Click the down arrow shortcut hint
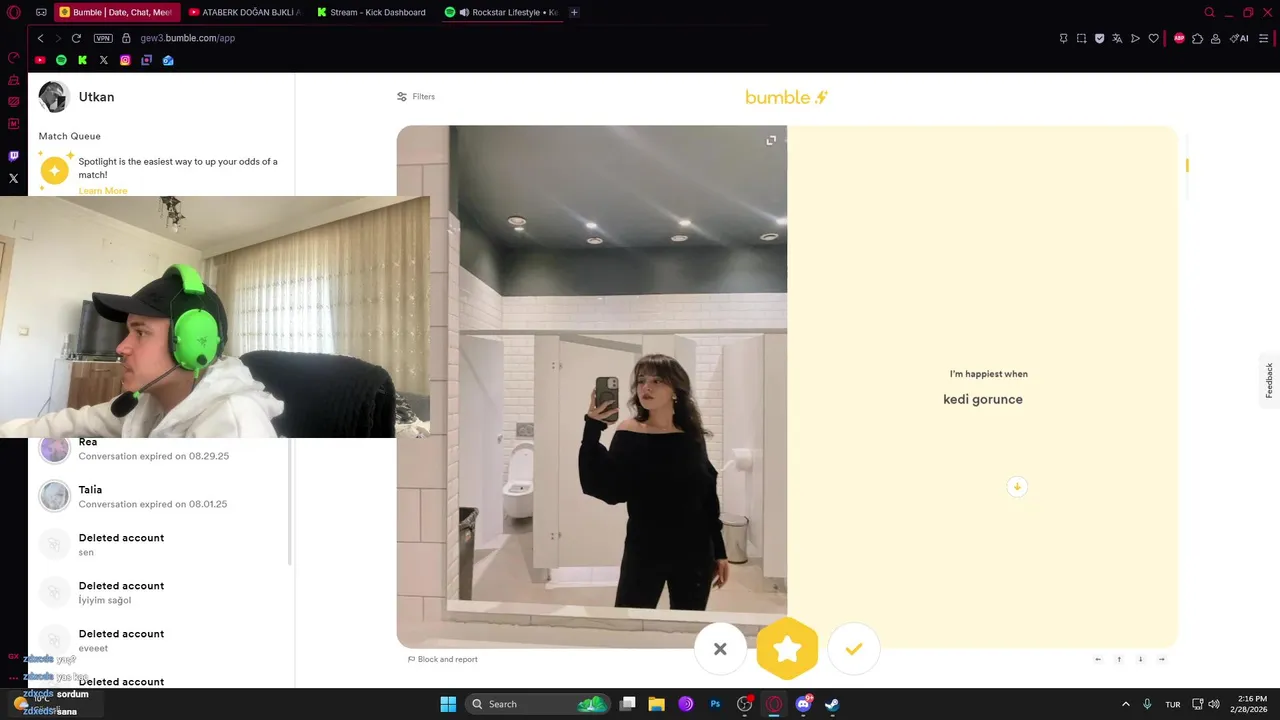1280x720 pixels. coord(1140,659)
